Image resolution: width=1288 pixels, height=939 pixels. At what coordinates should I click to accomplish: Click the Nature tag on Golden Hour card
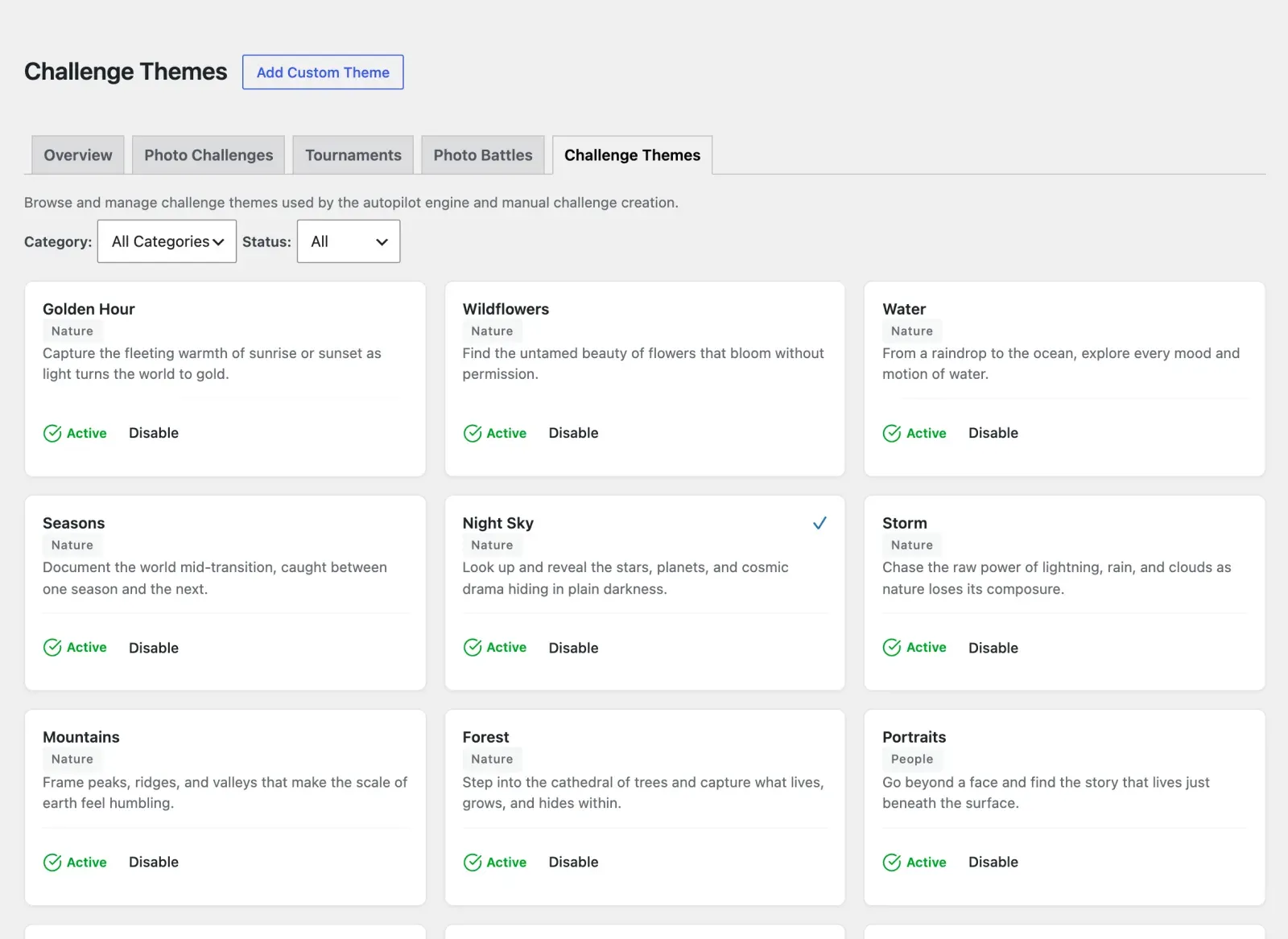[x=72, y=331]
